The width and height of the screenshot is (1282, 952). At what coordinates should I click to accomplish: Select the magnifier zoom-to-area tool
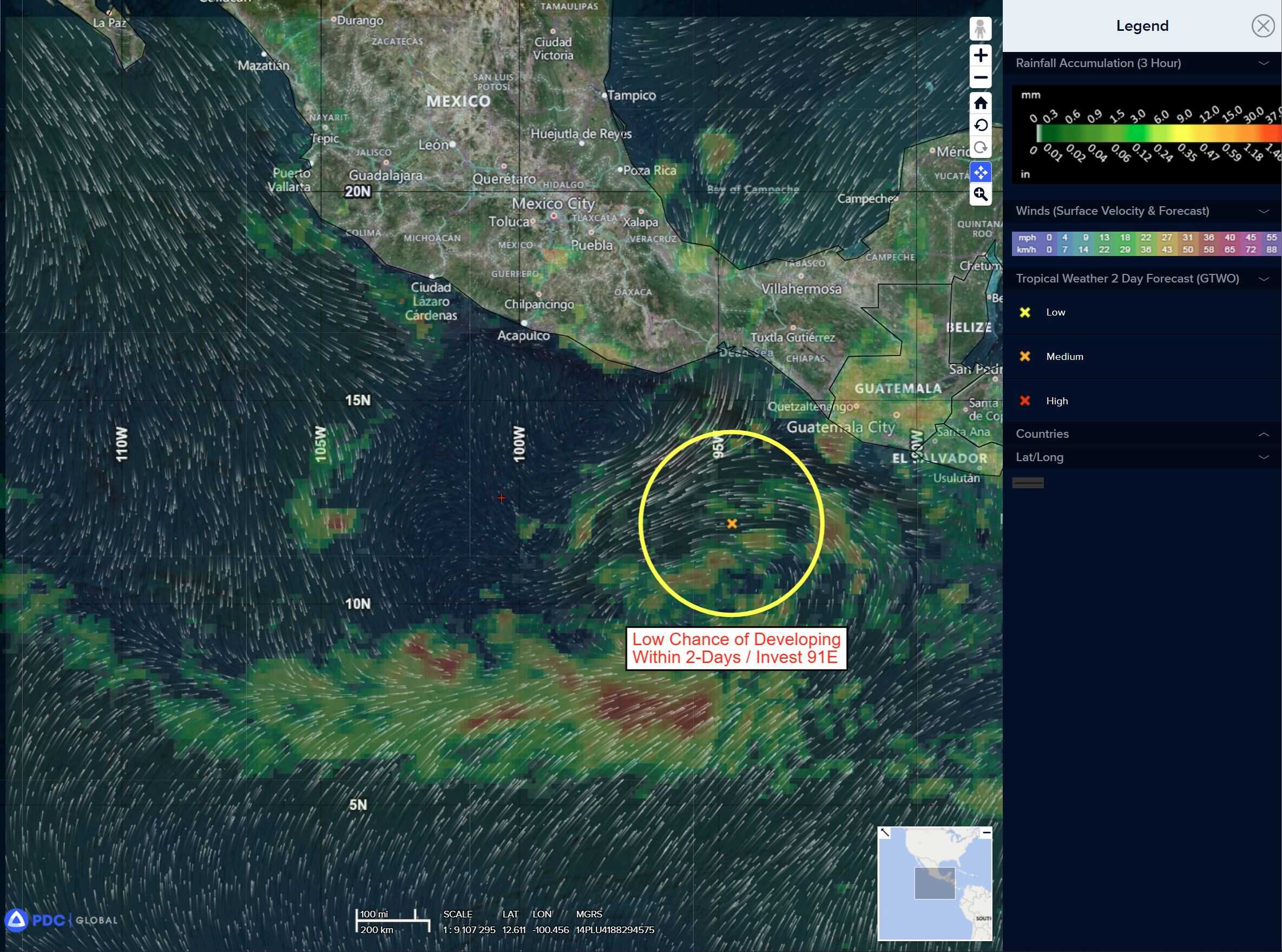point(980,194)
